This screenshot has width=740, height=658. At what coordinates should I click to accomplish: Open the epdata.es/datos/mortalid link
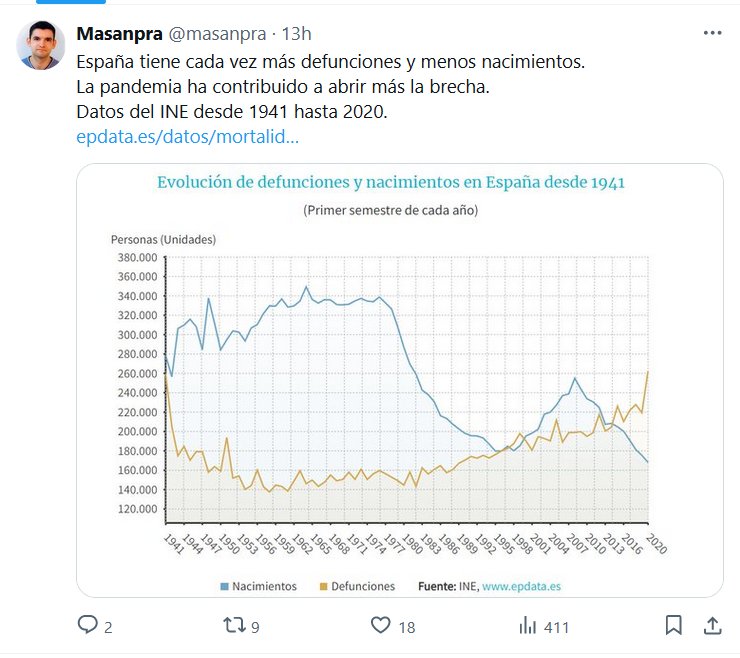tap(188, 137)
